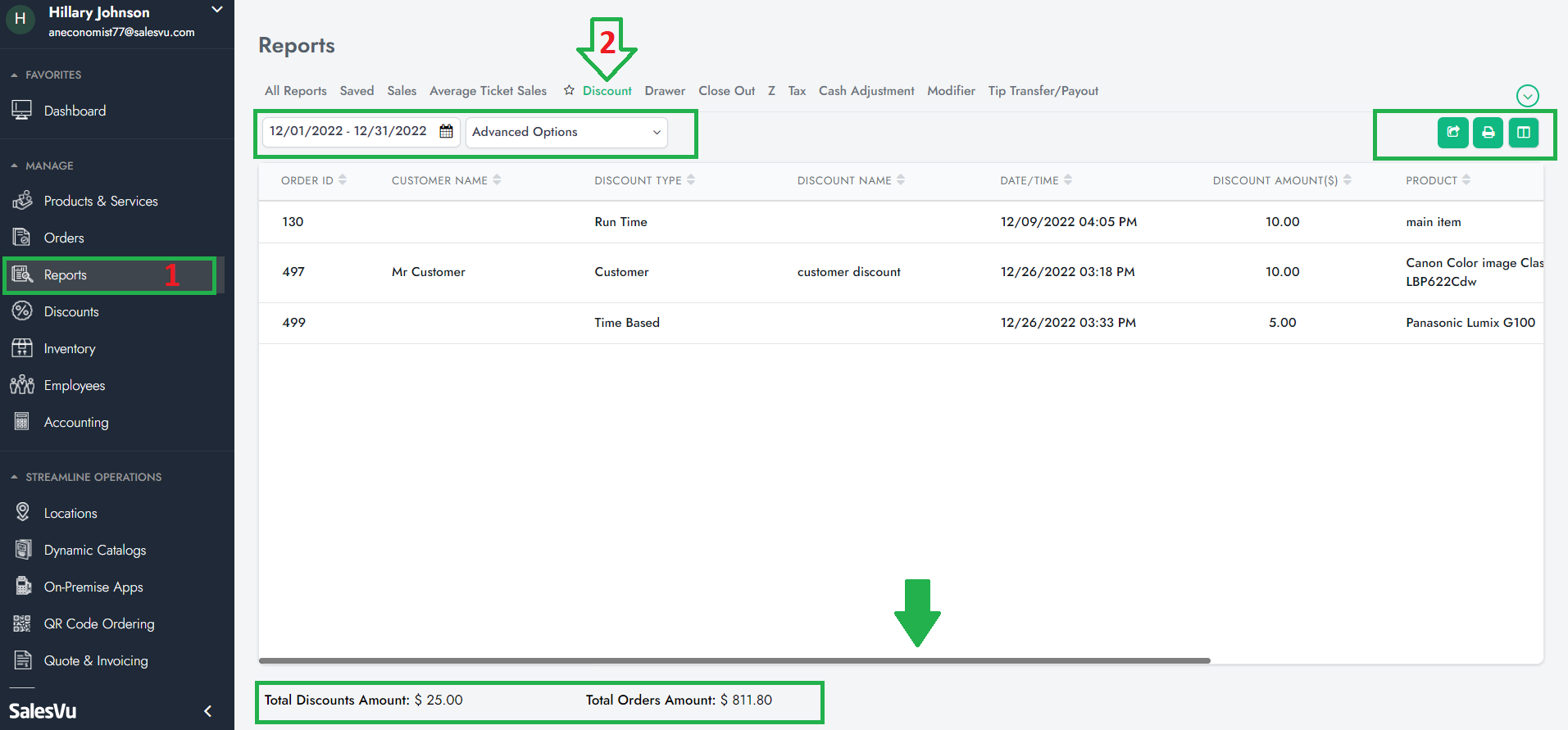Open Products & Services in sidebar
1568x730 pixels.
click(x=100, y=201)
